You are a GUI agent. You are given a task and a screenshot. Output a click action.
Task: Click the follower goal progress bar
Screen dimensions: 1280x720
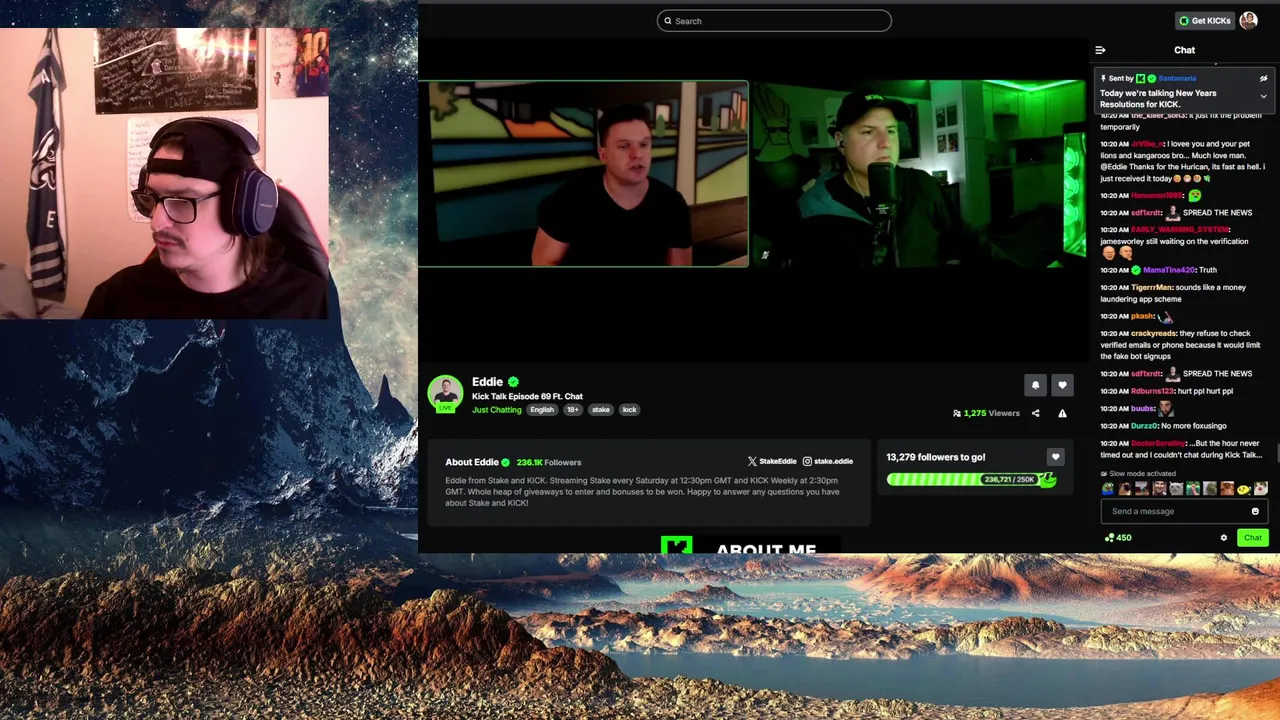pos(971,479)
